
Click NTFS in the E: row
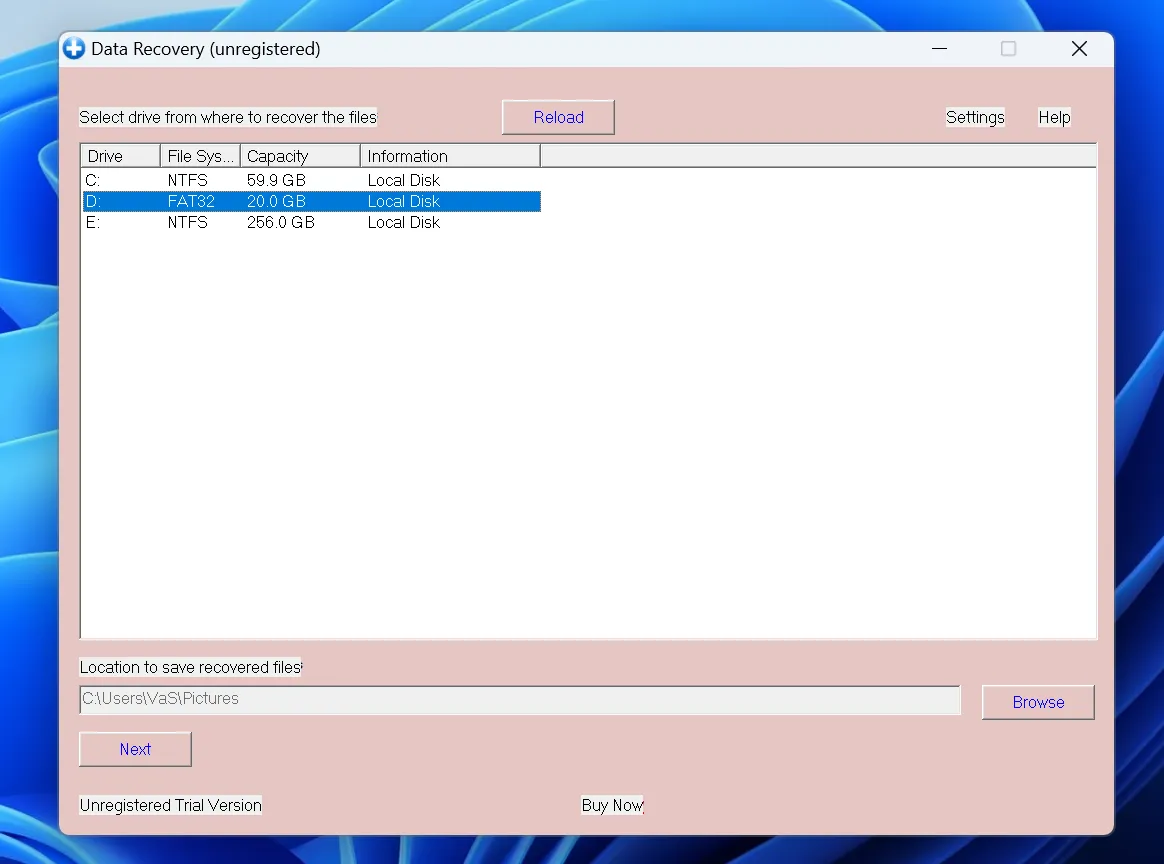pyautogui.click(x=187, y=223)
